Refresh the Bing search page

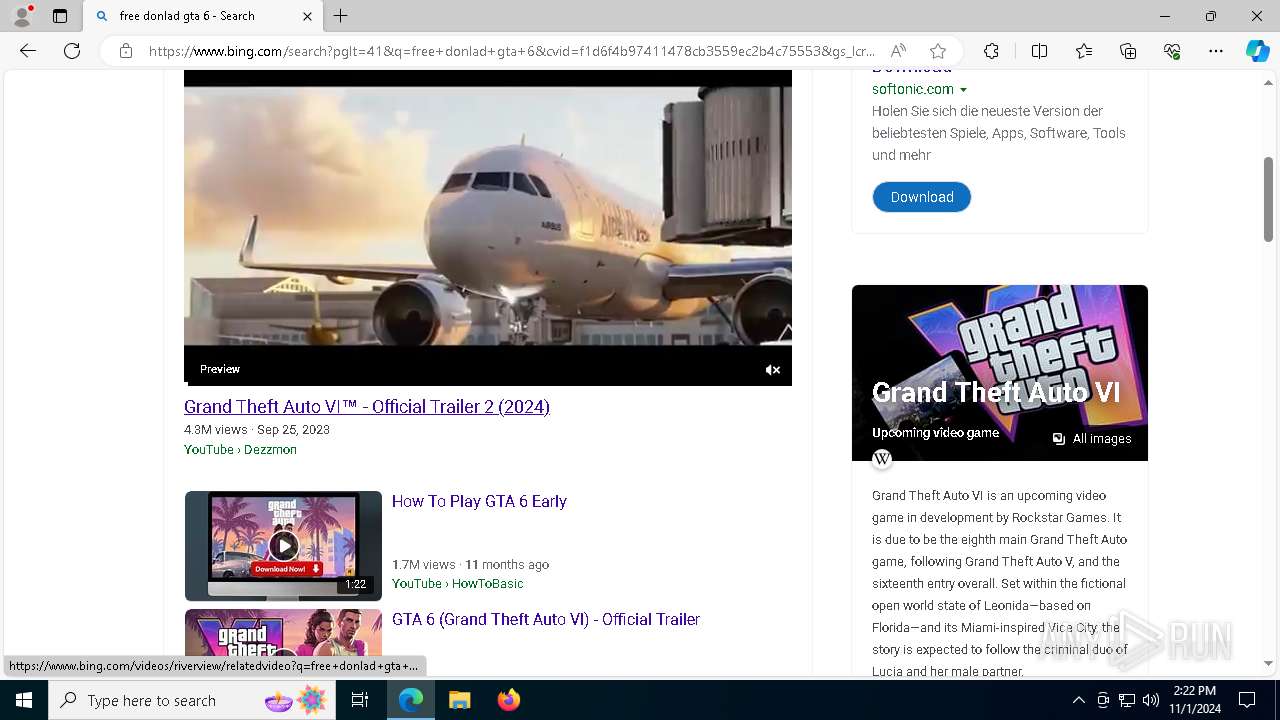point(72,51)
